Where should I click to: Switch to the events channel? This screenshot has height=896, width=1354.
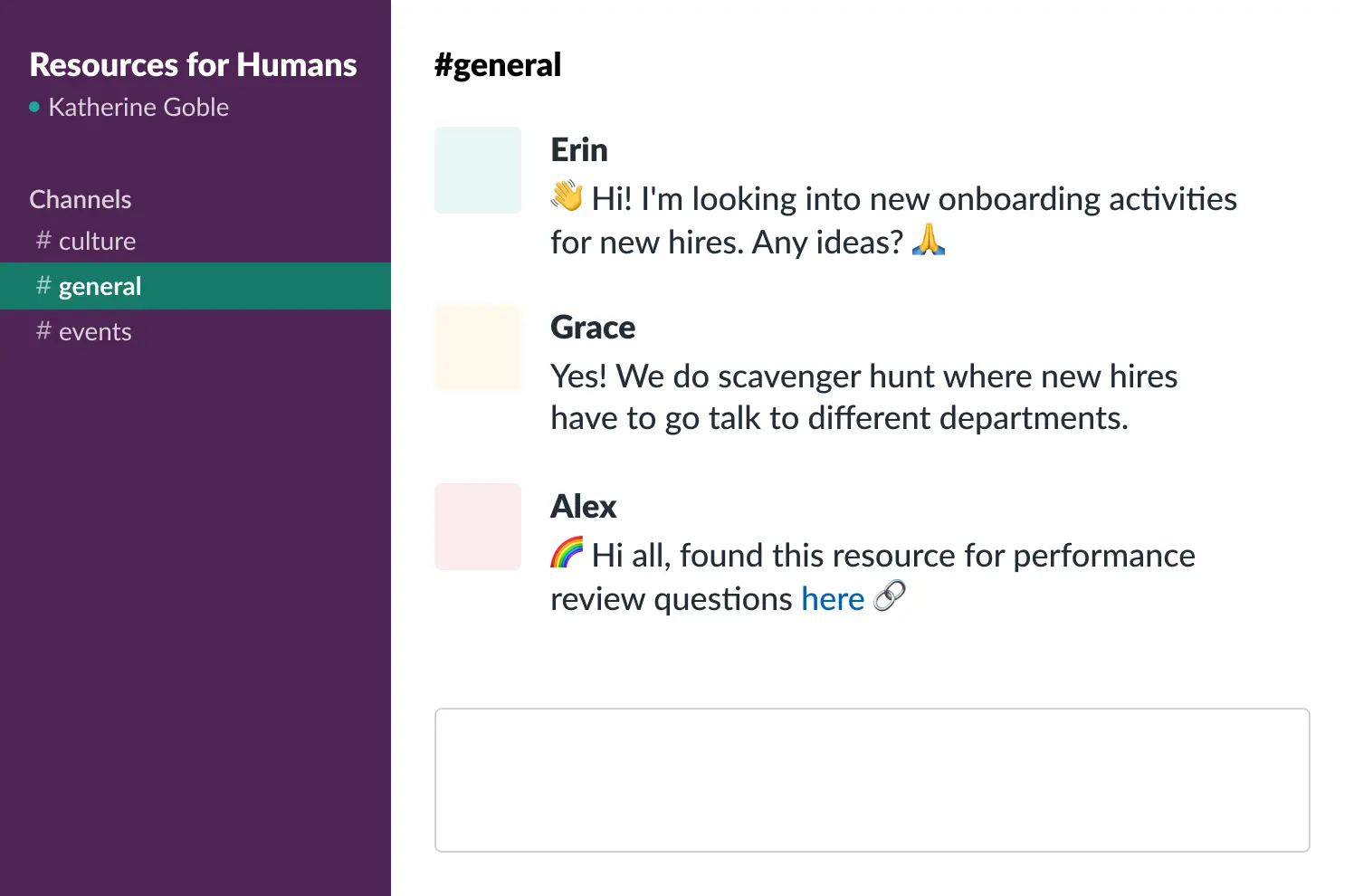[95, 332]
